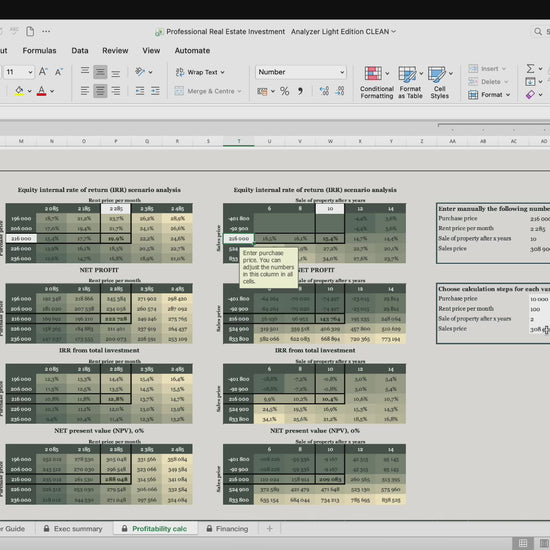Toggle centre horizontal alignment
Screen dimensions: 550x550
point(100,91)
